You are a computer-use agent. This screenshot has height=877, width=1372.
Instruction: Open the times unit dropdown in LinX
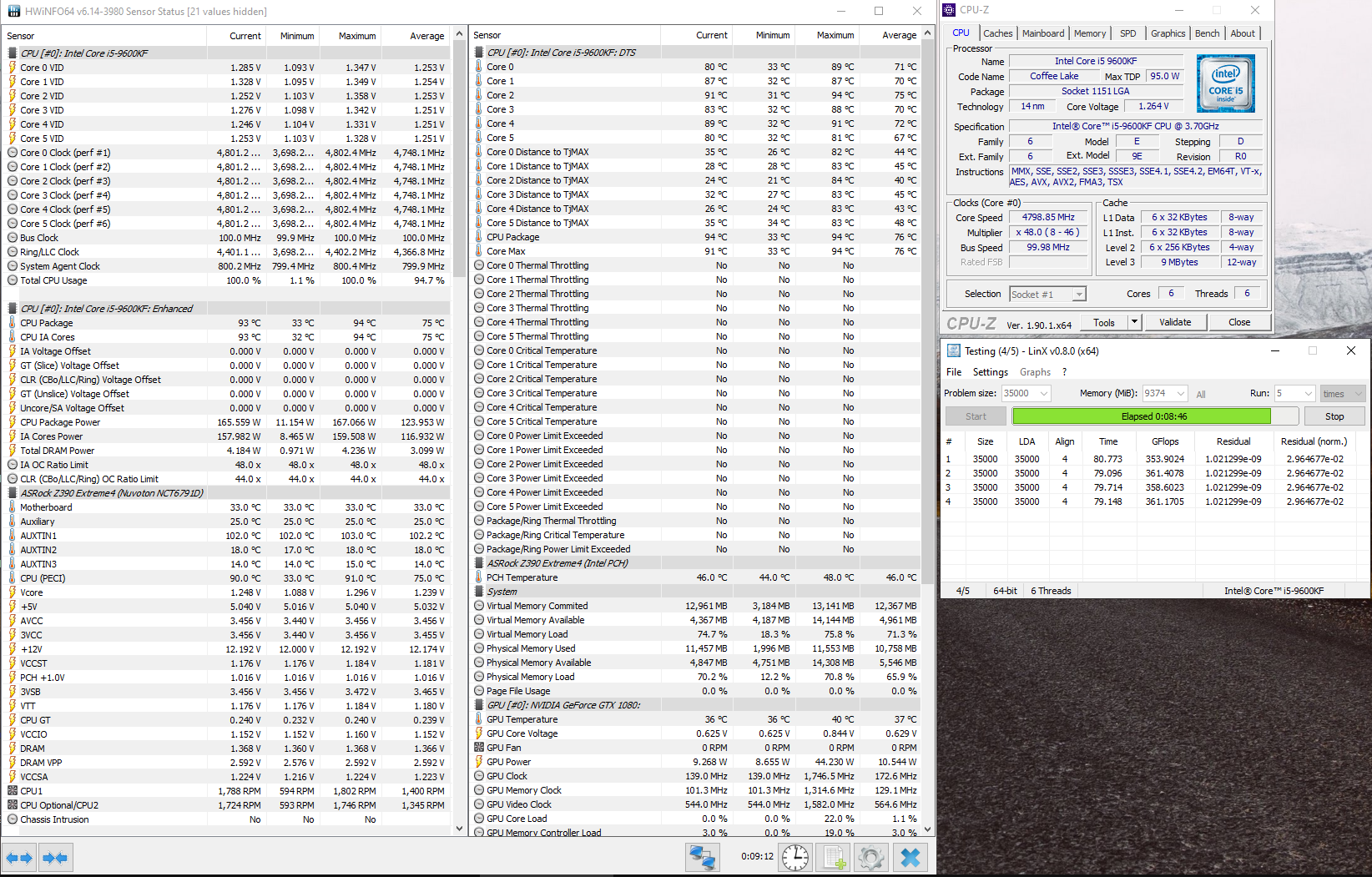click(x=1341, y=393)
